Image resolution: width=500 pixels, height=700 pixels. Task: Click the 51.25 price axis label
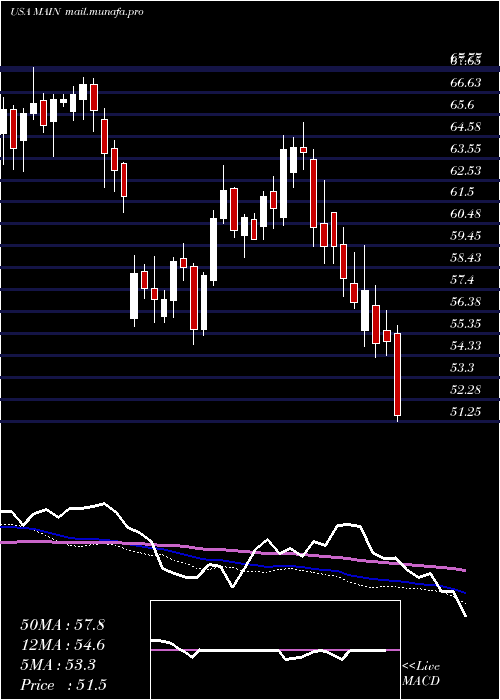[466, 411]
